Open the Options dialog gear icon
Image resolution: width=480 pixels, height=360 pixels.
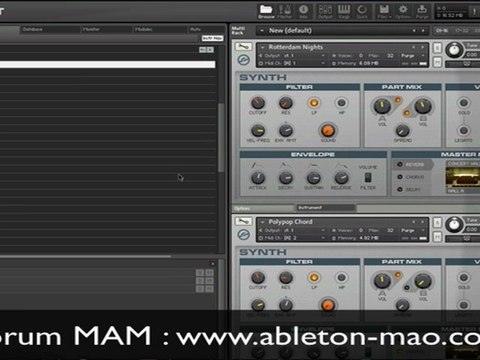(403, 11)
